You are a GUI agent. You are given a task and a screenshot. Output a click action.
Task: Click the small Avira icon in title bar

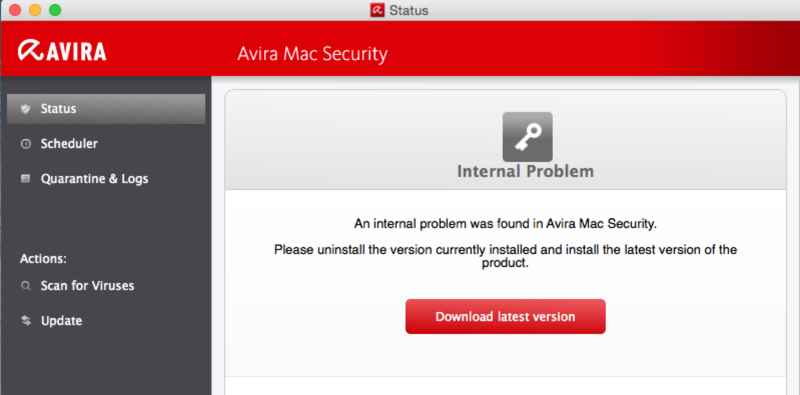pyautogui.click(x=377, y=10)
